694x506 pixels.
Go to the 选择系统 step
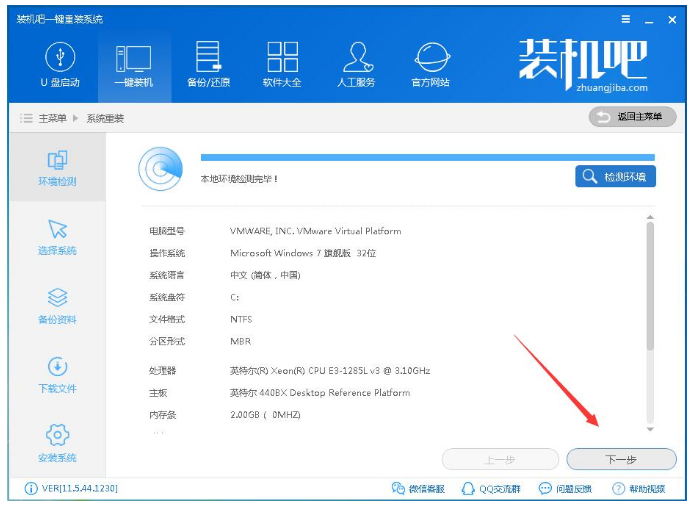coord(58,237)
